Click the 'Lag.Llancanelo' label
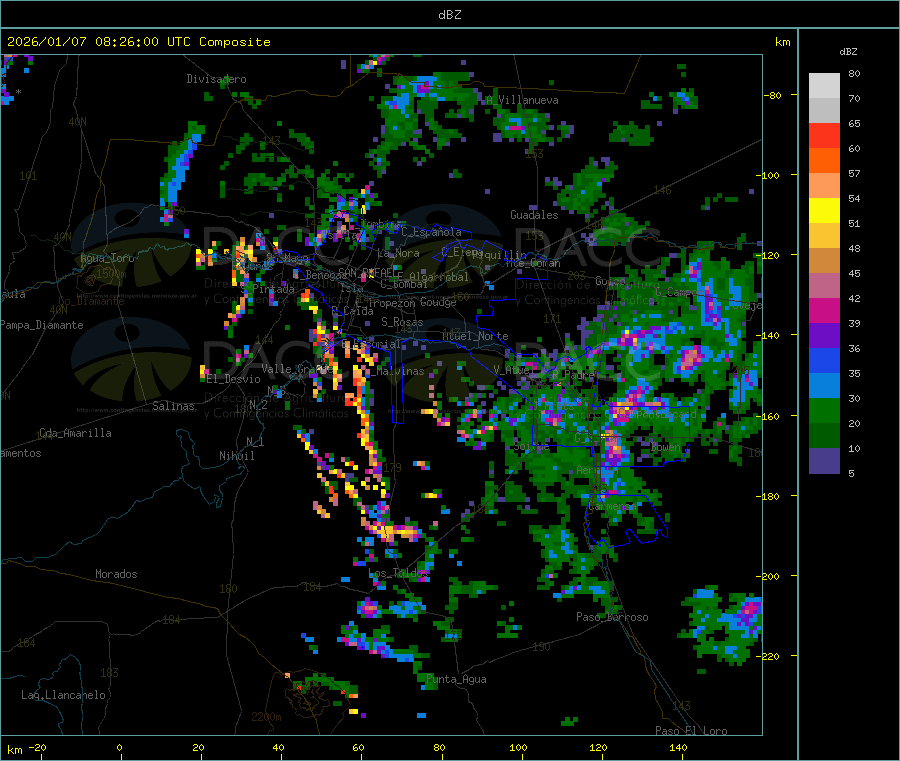The height and width of the screenshot is (761, 900). pos(63,695)
